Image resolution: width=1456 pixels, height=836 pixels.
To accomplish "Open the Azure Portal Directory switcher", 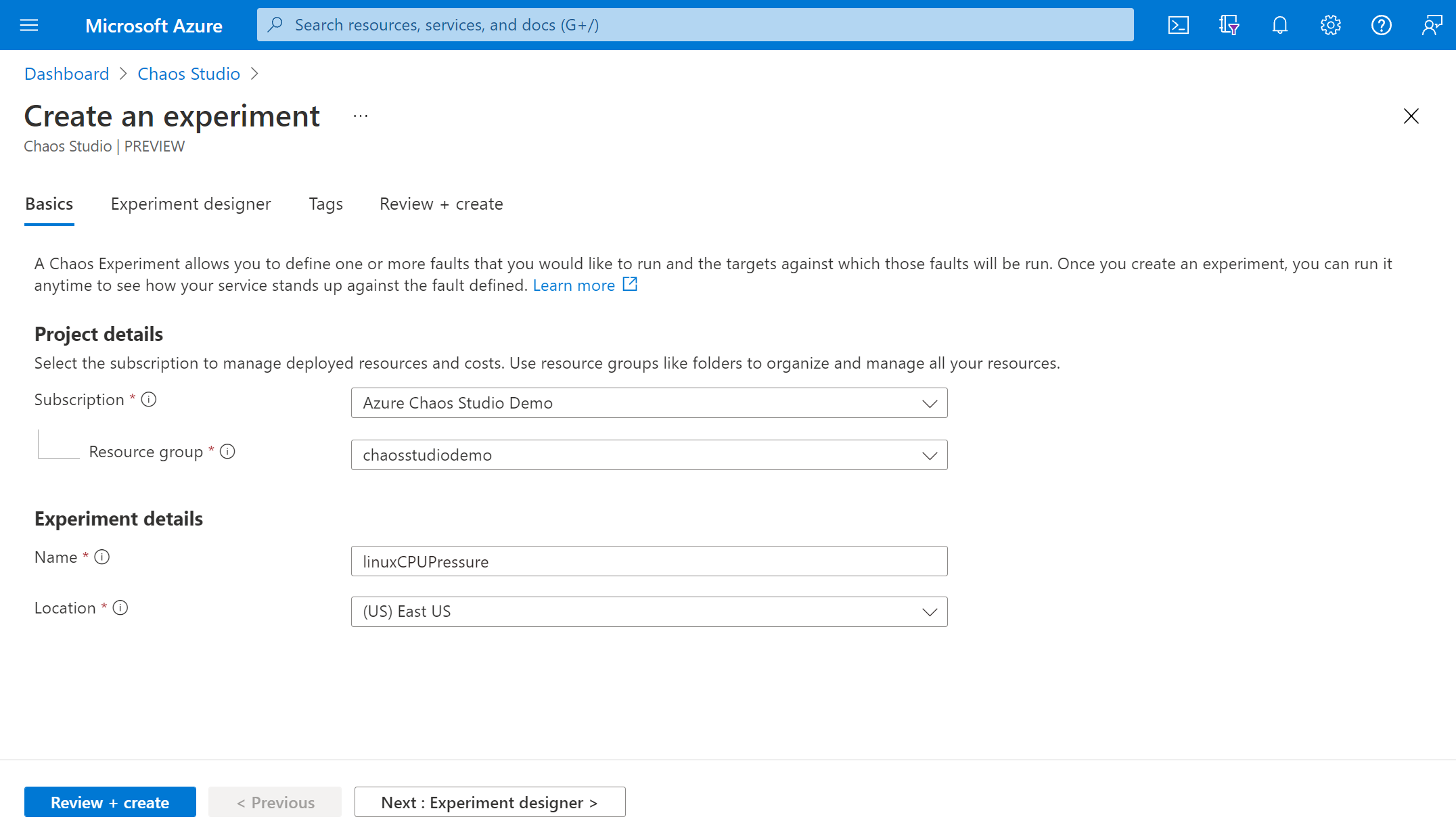I will pos(1229,24).
